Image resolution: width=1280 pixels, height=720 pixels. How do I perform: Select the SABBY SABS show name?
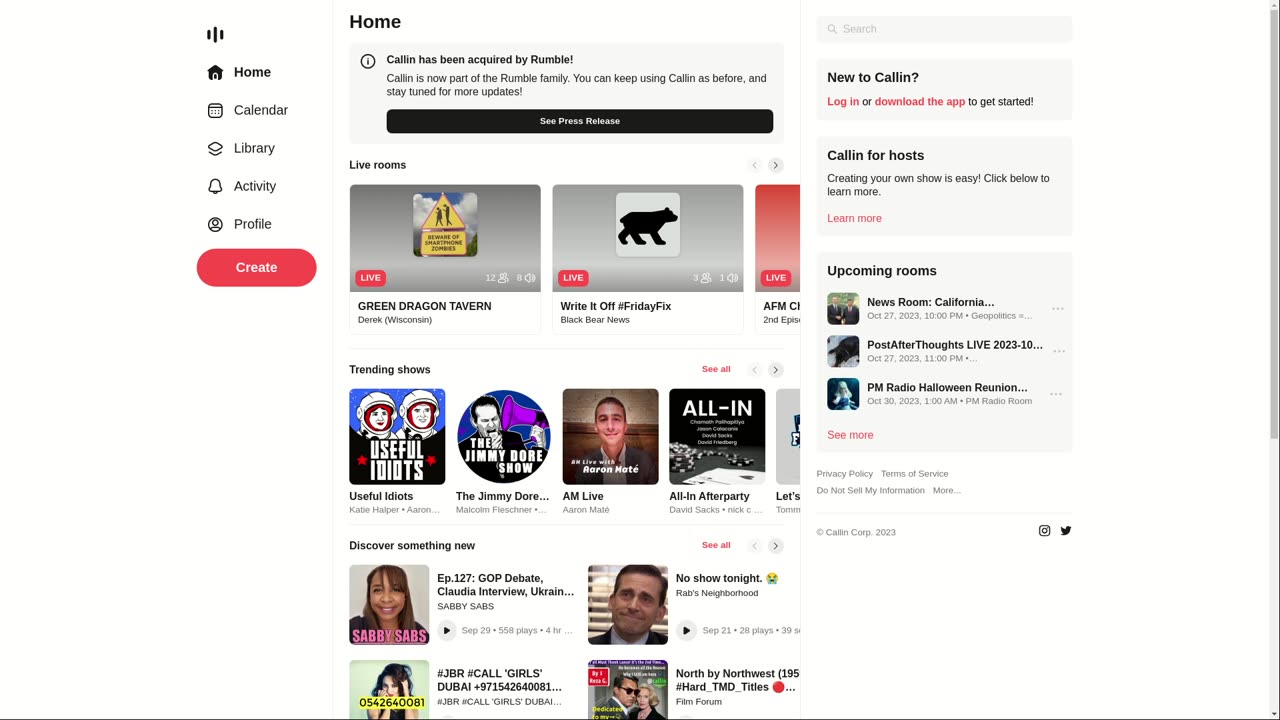point(465,607)
